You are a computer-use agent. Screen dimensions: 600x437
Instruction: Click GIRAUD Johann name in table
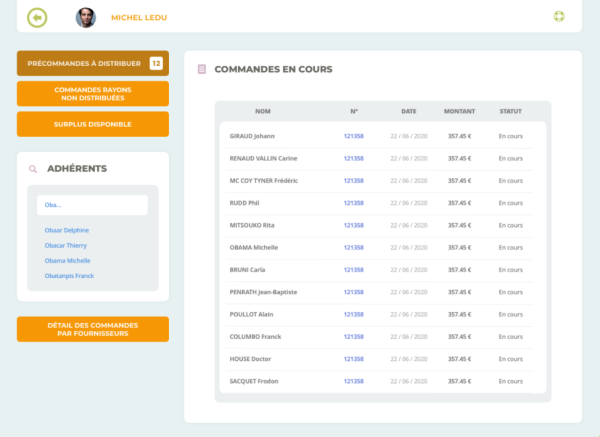(252, 136)
